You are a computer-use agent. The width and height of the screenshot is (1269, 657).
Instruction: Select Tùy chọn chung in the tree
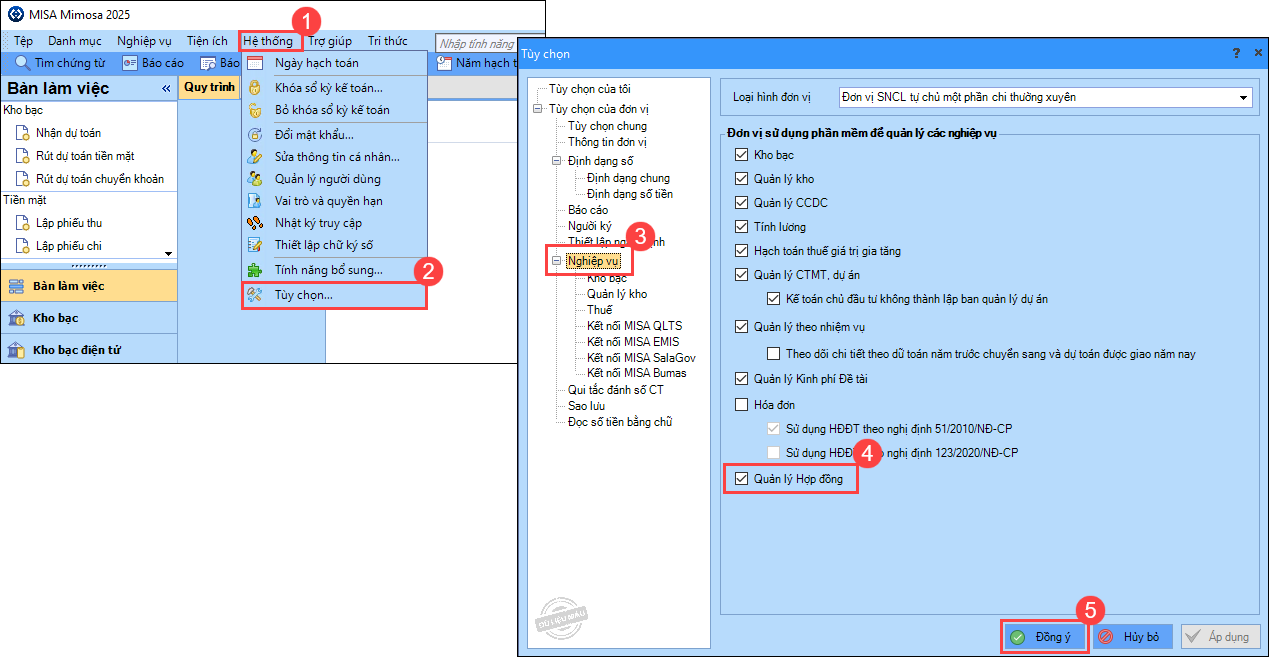[607, 126]
